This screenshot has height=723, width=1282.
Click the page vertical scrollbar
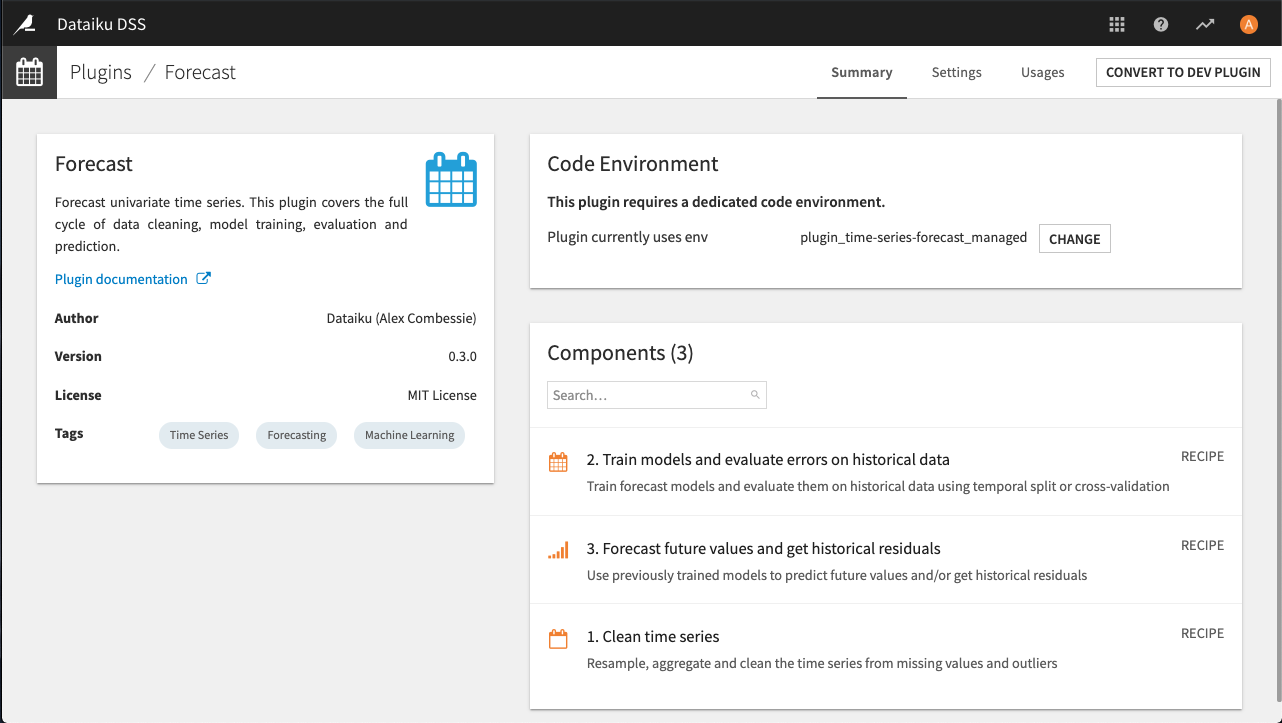coord(1277,400)
